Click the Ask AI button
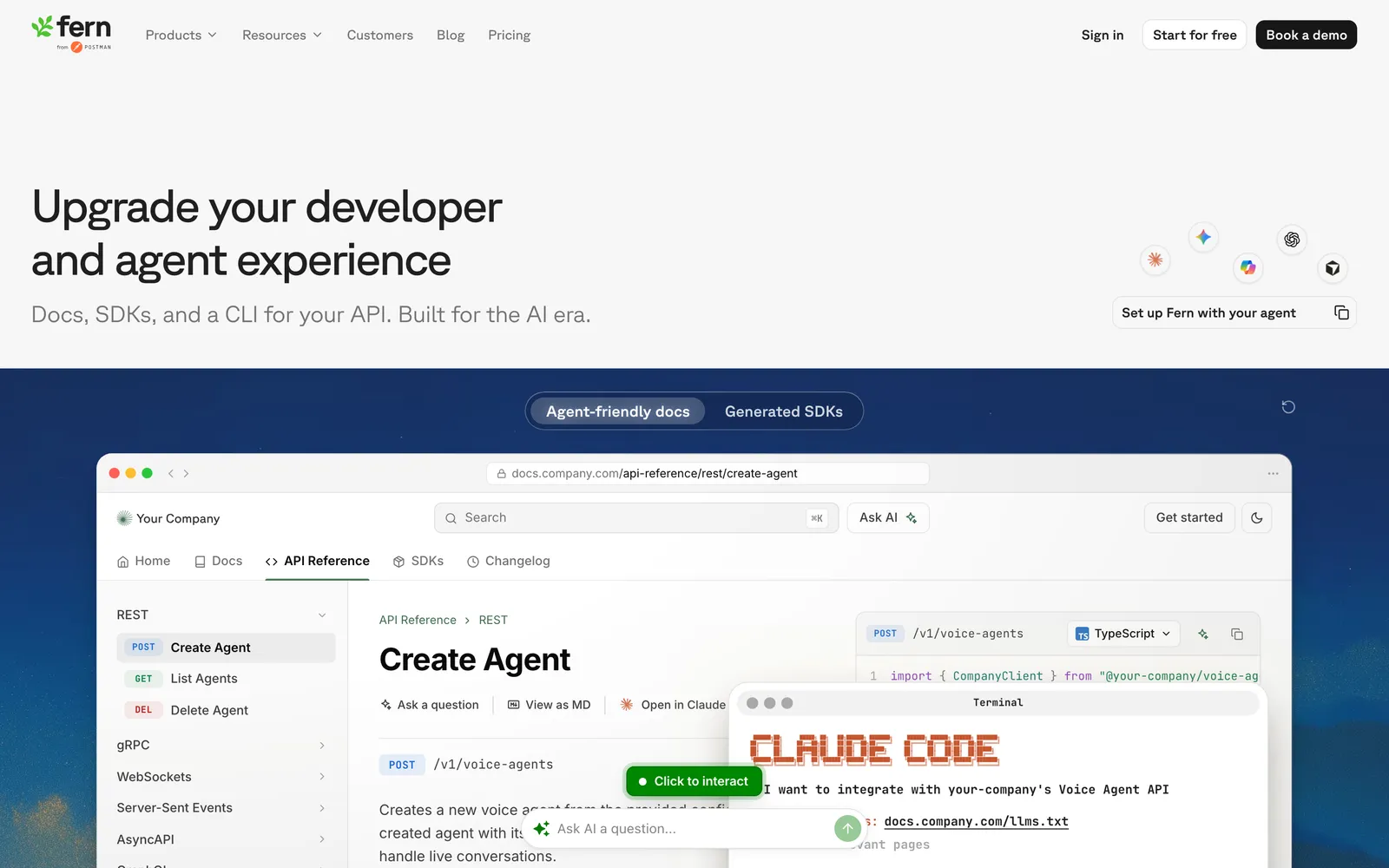The width and height of the screenshot is (1389, 868). coord(888,517)
